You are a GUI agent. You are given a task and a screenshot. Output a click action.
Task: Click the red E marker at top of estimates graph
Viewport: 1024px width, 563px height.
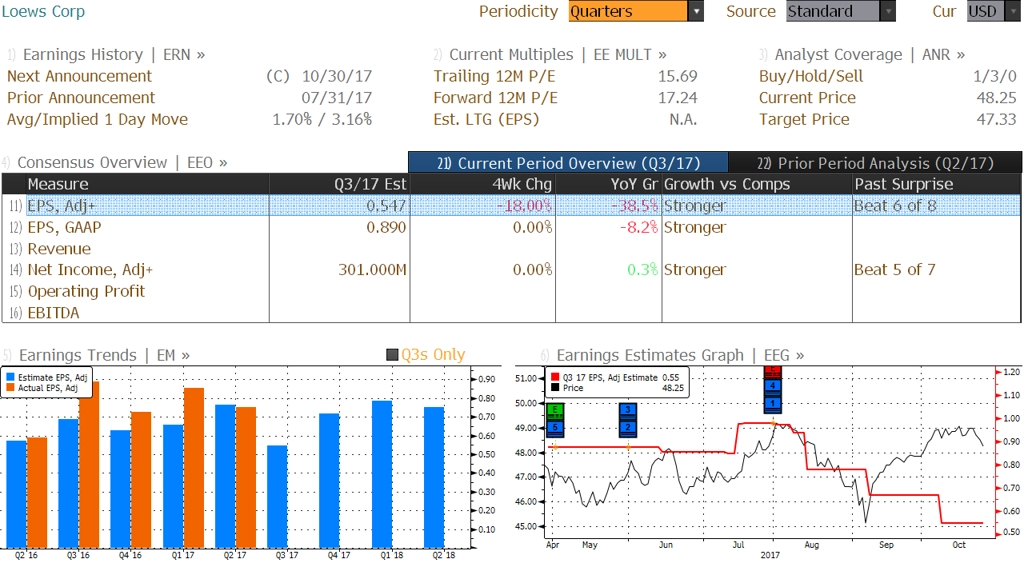(773, 370)
